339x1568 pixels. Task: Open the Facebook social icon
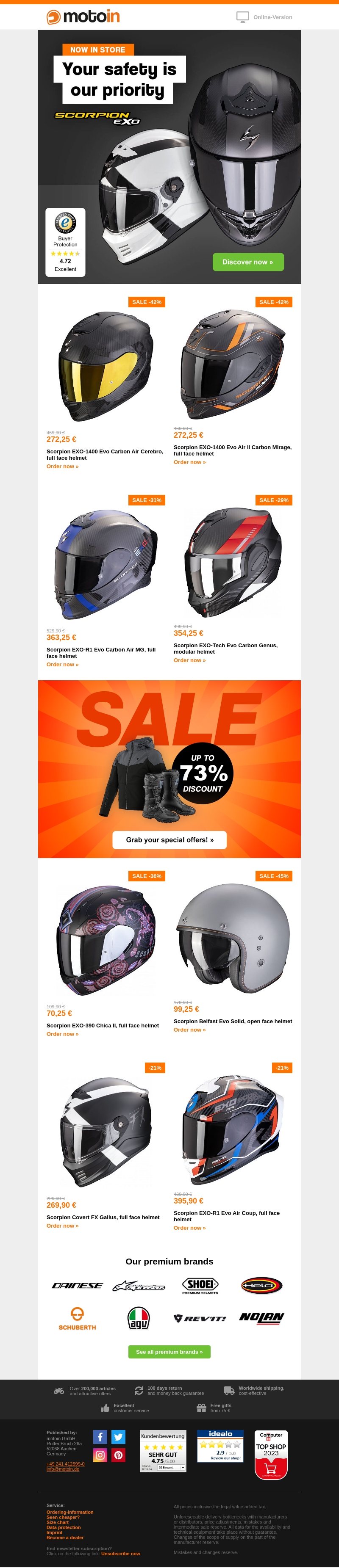tap(100, 1436)
